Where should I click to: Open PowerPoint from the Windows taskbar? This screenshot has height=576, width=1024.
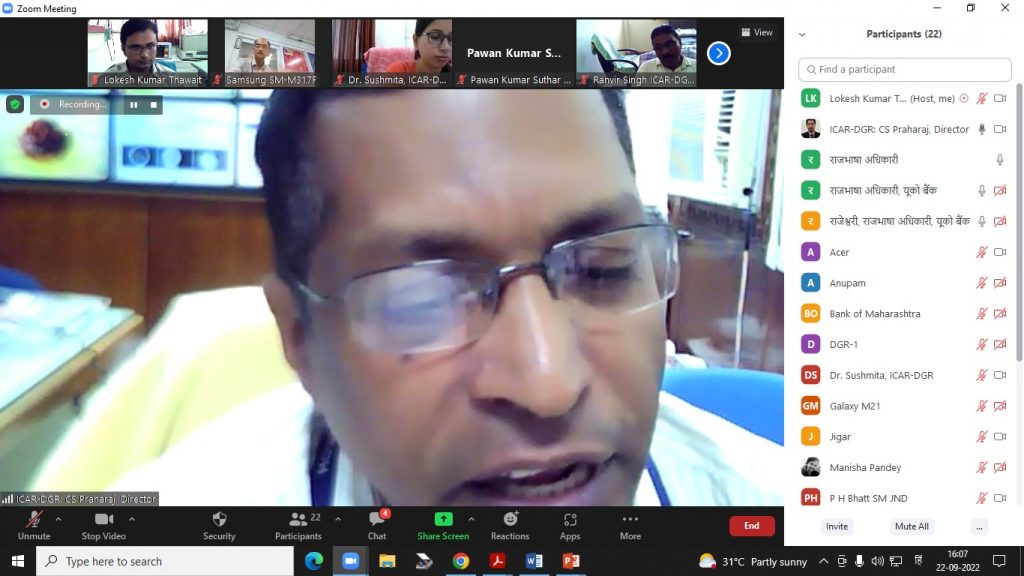coord(571,561)
